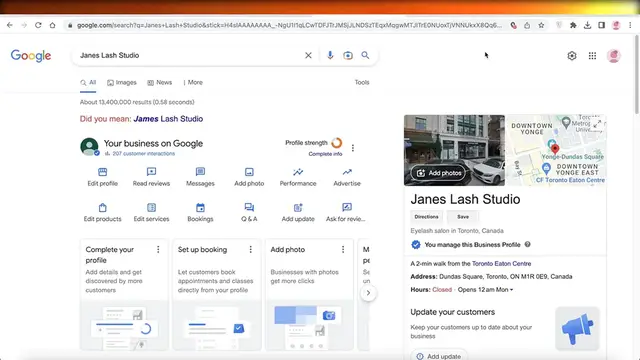Open search Tools
The image size is (640, 360).
tap(362, 82)
